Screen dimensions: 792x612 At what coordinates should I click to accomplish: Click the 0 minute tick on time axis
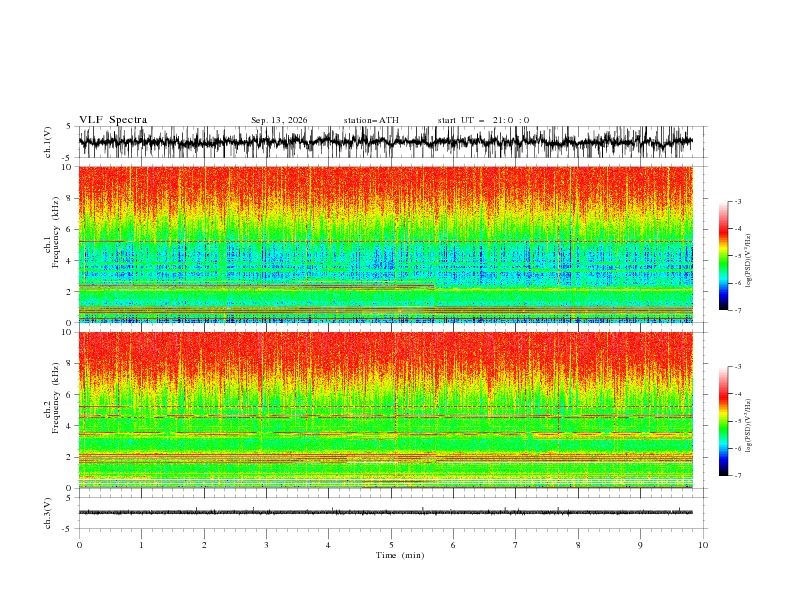(79, 545)
